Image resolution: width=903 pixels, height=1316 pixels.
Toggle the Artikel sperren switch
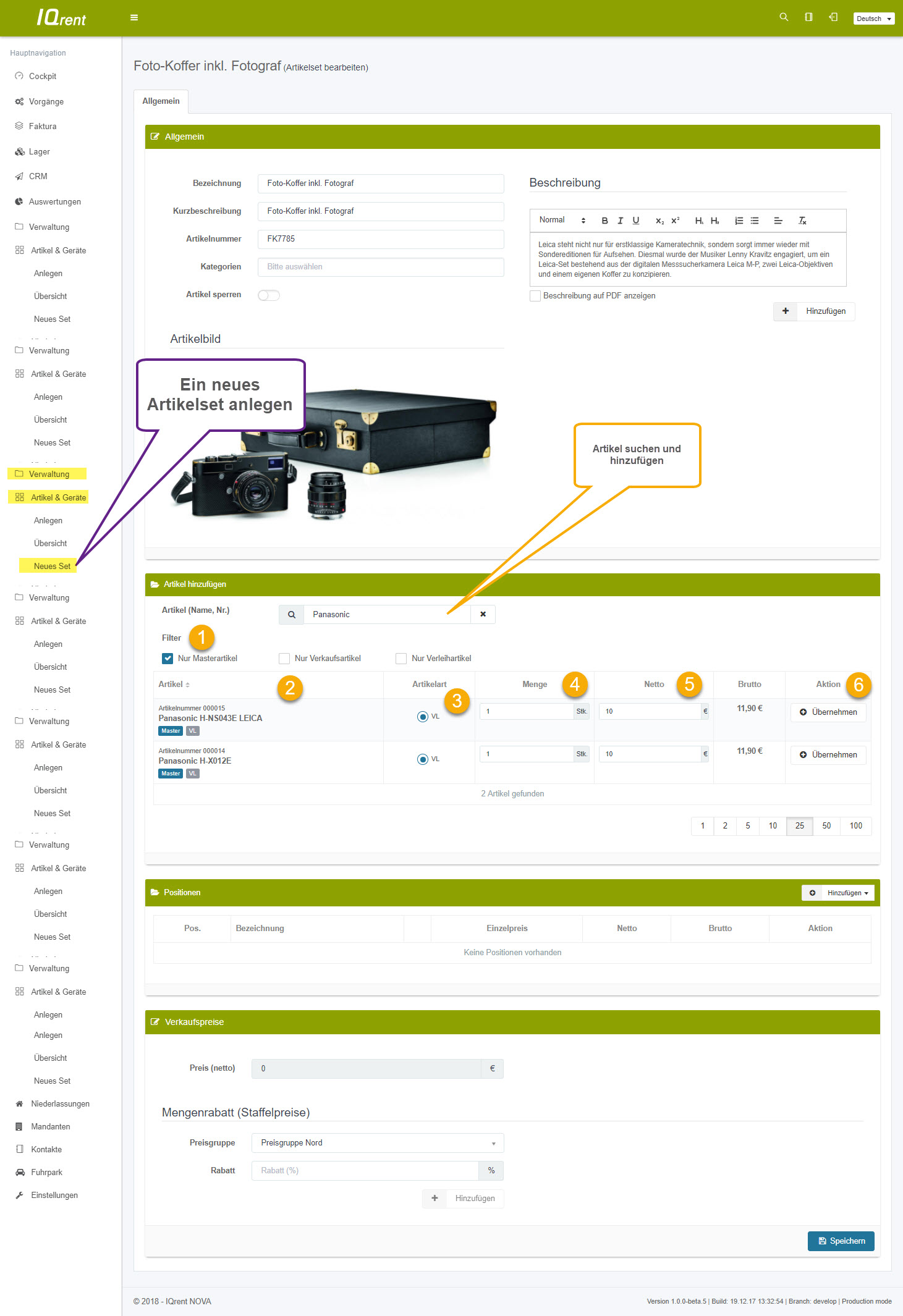click(269, 295)
